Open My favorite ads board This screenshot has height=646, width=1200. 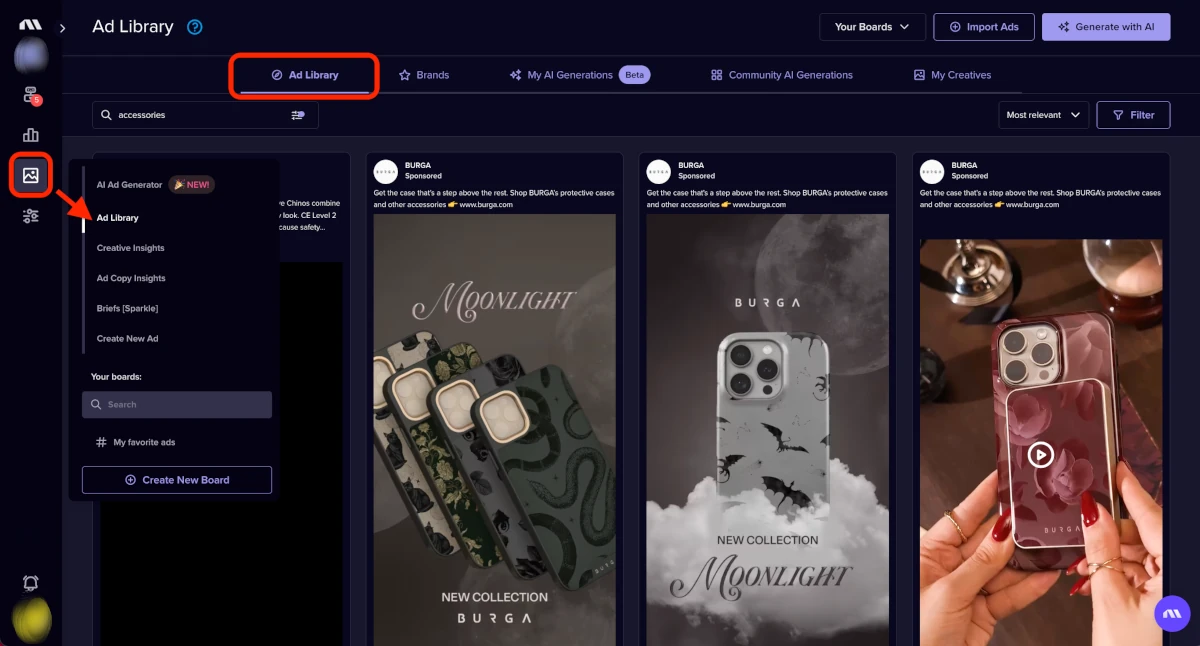(135, 442)
